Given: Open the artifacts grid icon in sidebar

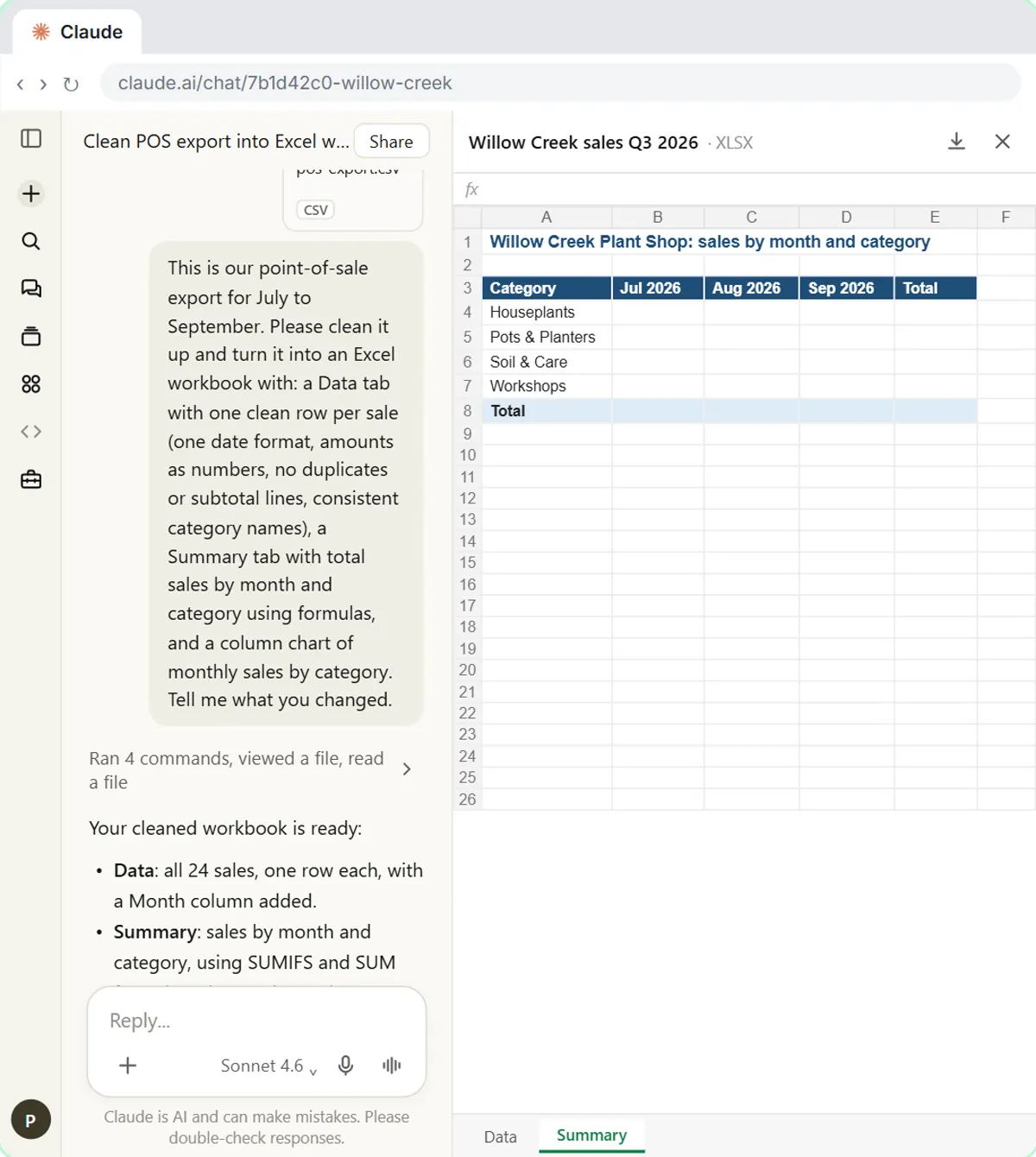Looking at the screenshot, I should 31,384.
